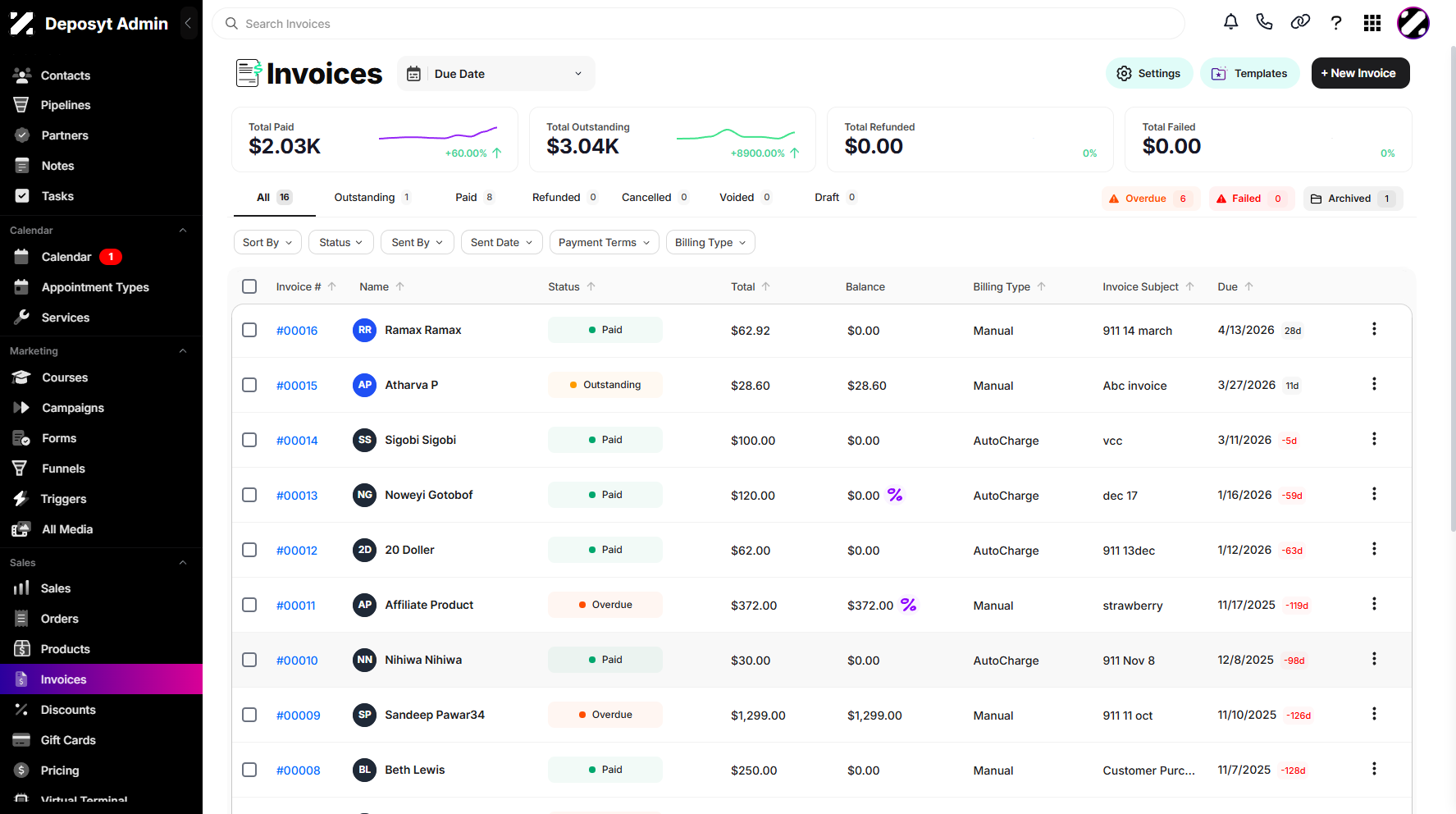
Task: Open the Due Date dropdown
Action: (x=496, y=74)
